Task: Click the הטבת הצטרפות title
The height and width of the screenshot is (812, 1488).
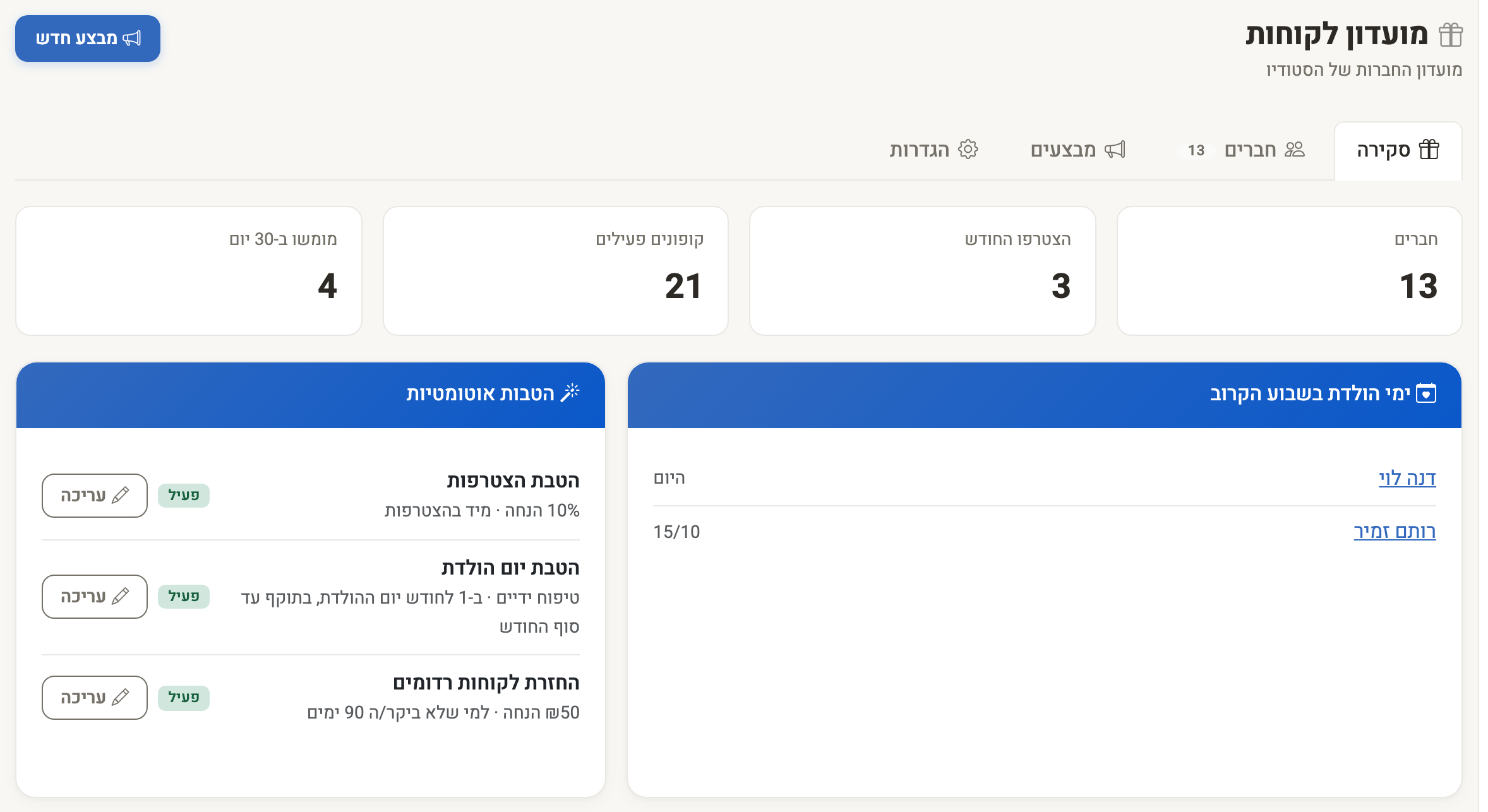Action: (x=513, y=481)
